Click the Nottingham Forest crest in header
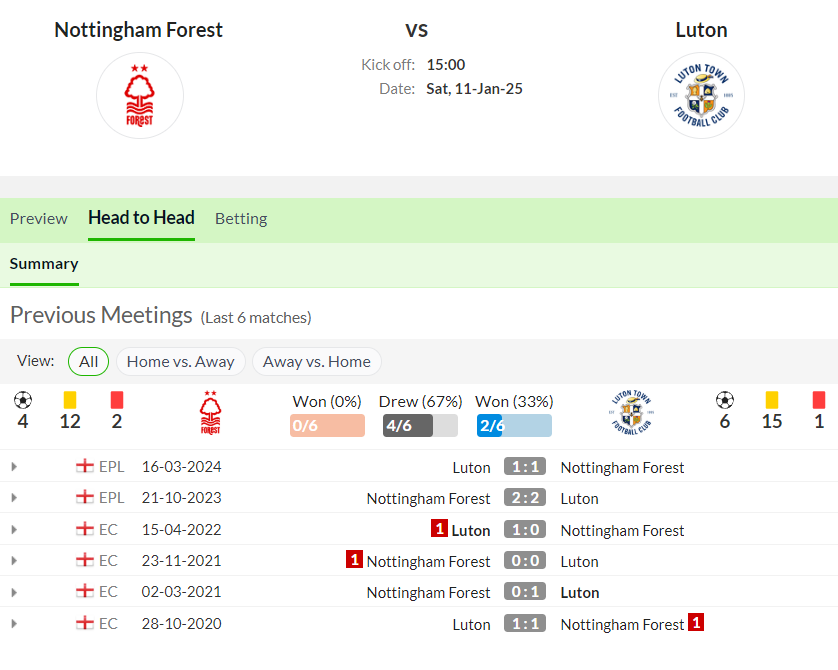 [x=139, y=96]
